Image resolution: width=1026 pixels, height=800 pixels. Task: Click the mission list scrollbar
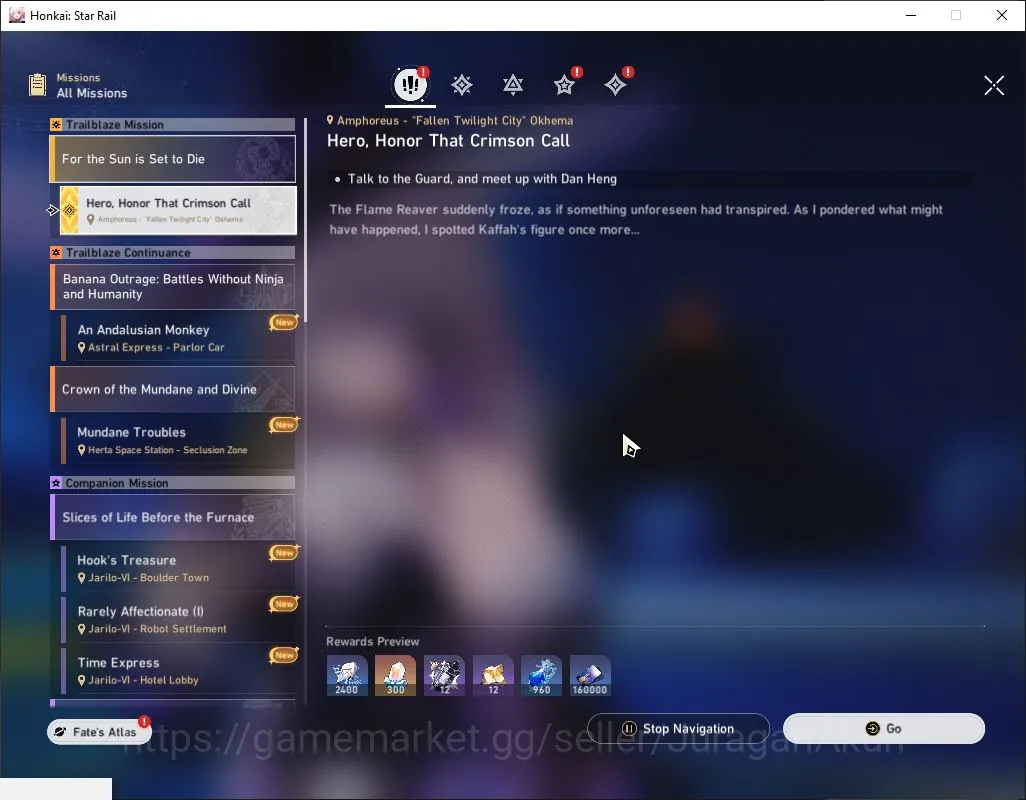[x=305, y=220]
